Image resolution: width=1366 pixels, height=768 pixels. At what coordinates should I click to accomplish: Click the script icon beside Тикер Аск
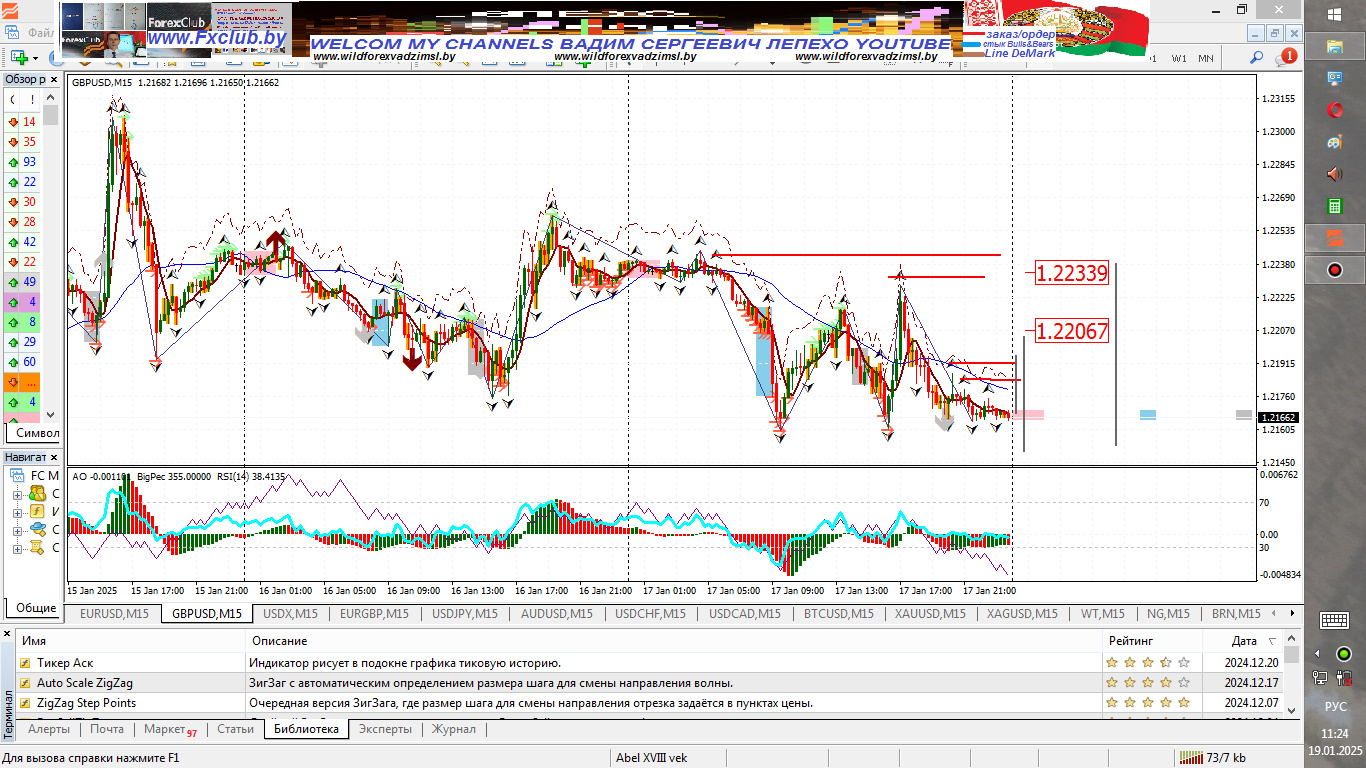[x=25, y=662]
